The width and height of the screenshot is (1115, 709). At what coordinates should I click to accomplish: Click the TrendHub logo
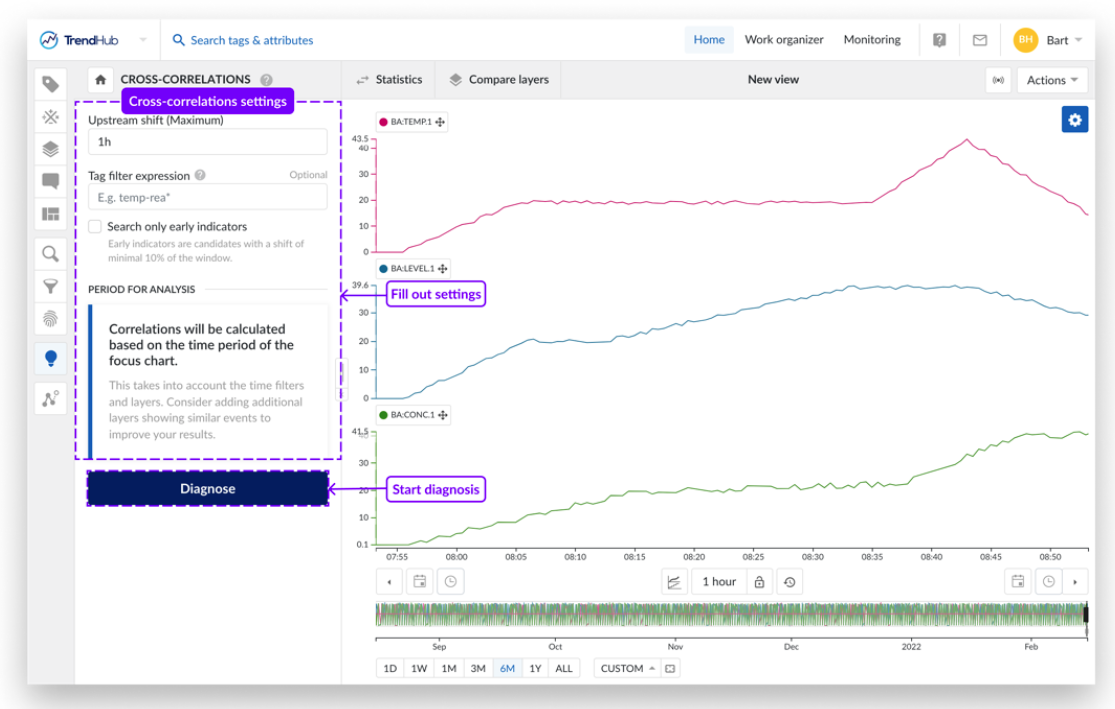click(79, 40)
